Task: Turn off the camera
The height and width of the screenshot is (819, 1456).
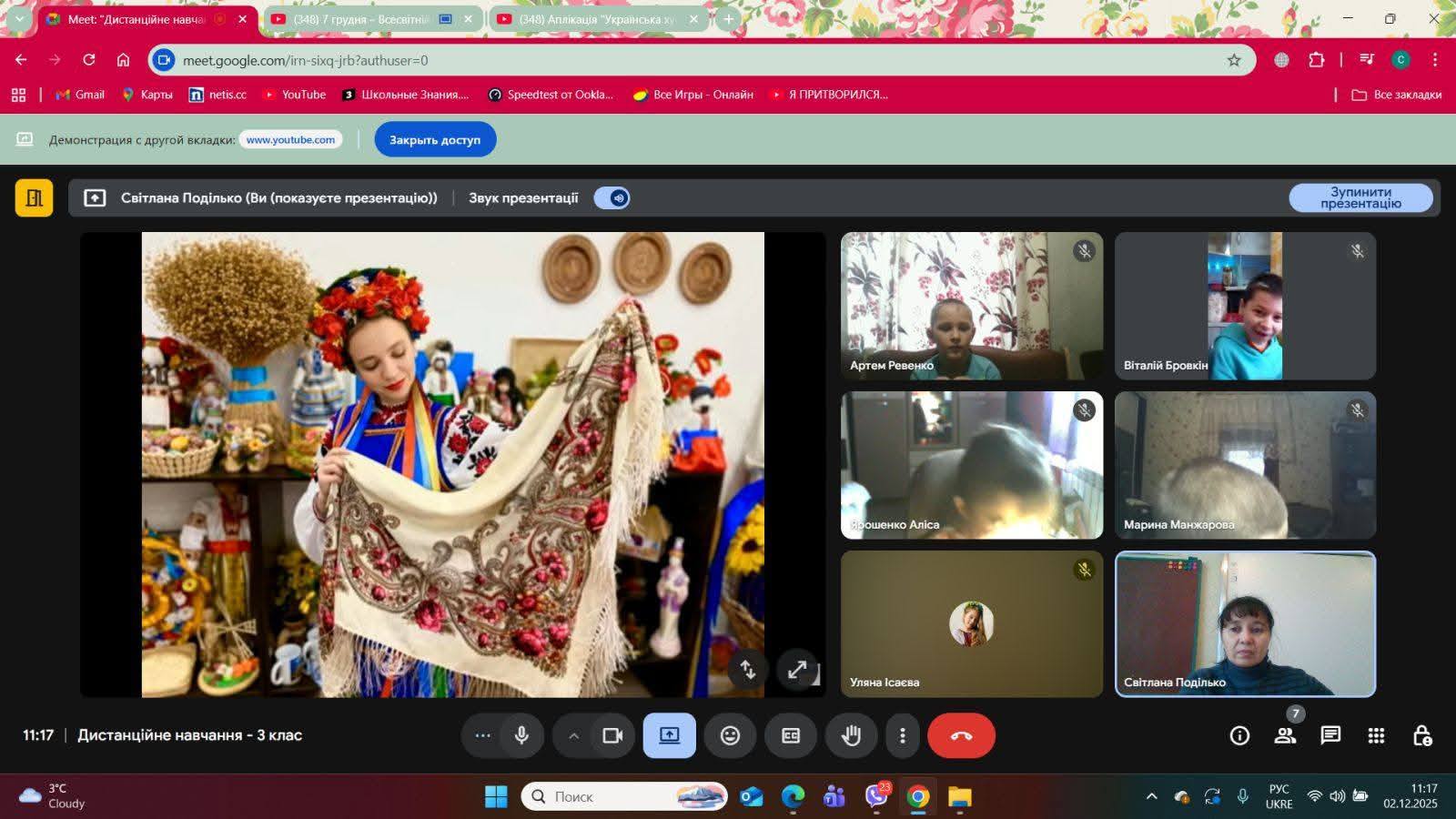Action: click(x=612, y=735)
